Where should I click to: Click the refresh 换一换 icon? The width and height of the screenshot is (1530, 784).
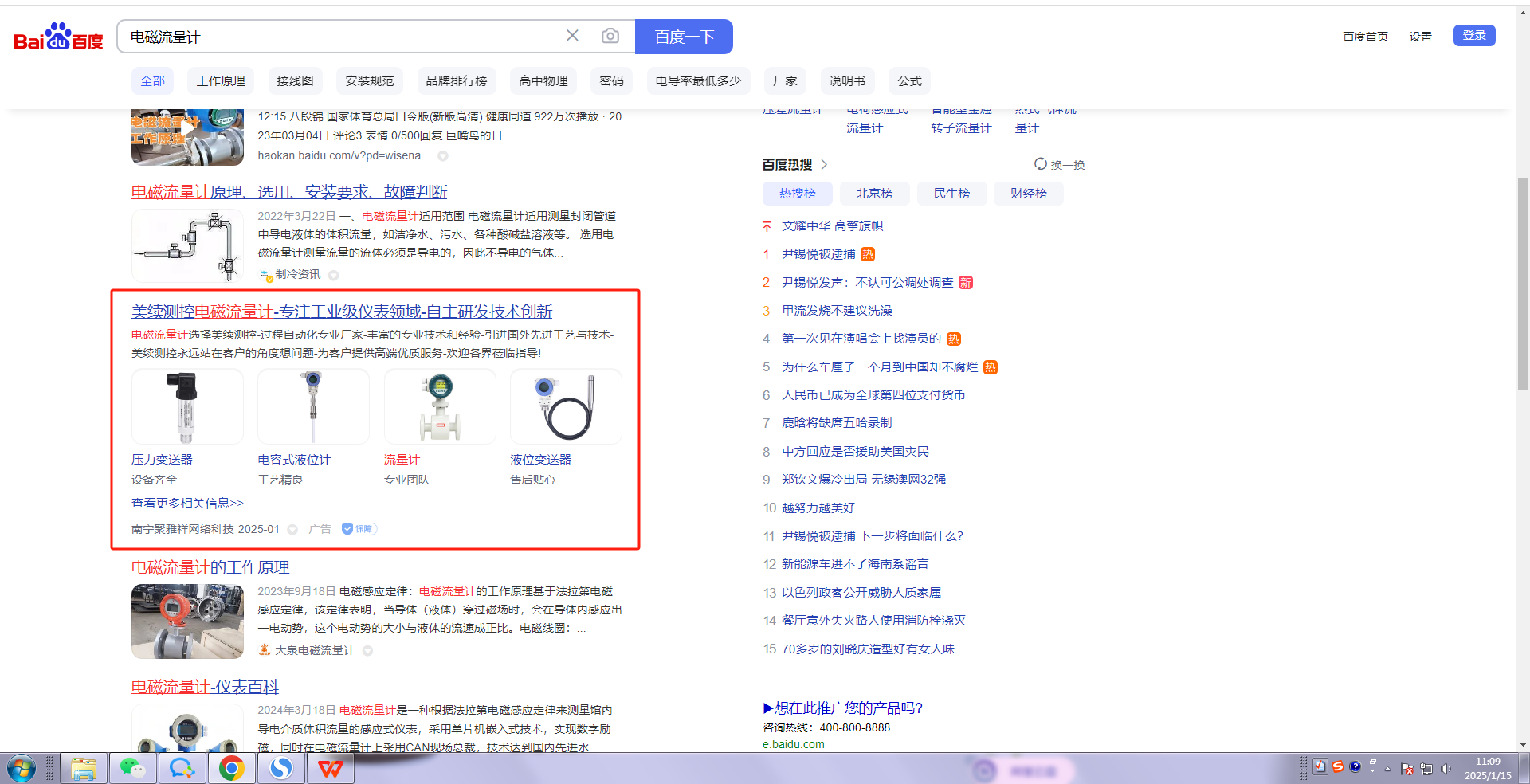coord(1040,164)
